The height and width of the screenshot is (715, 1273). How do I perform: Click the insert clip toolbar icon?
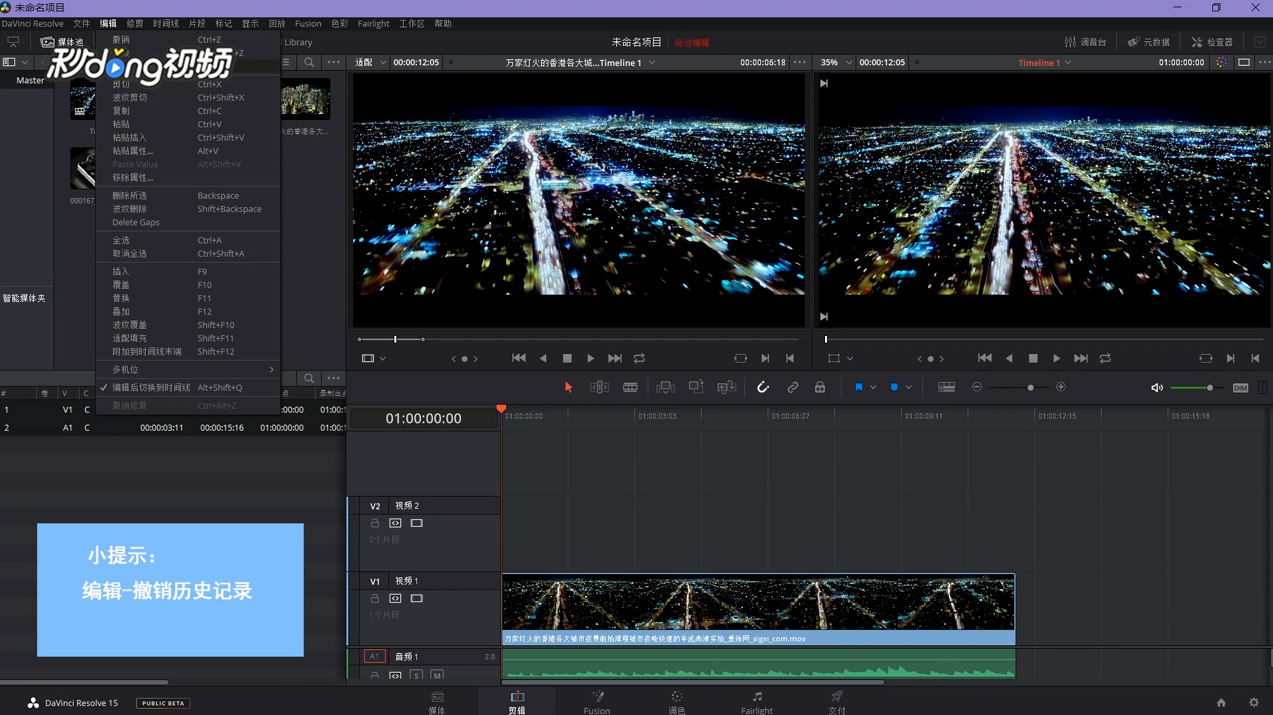click(x=665, y=387)
